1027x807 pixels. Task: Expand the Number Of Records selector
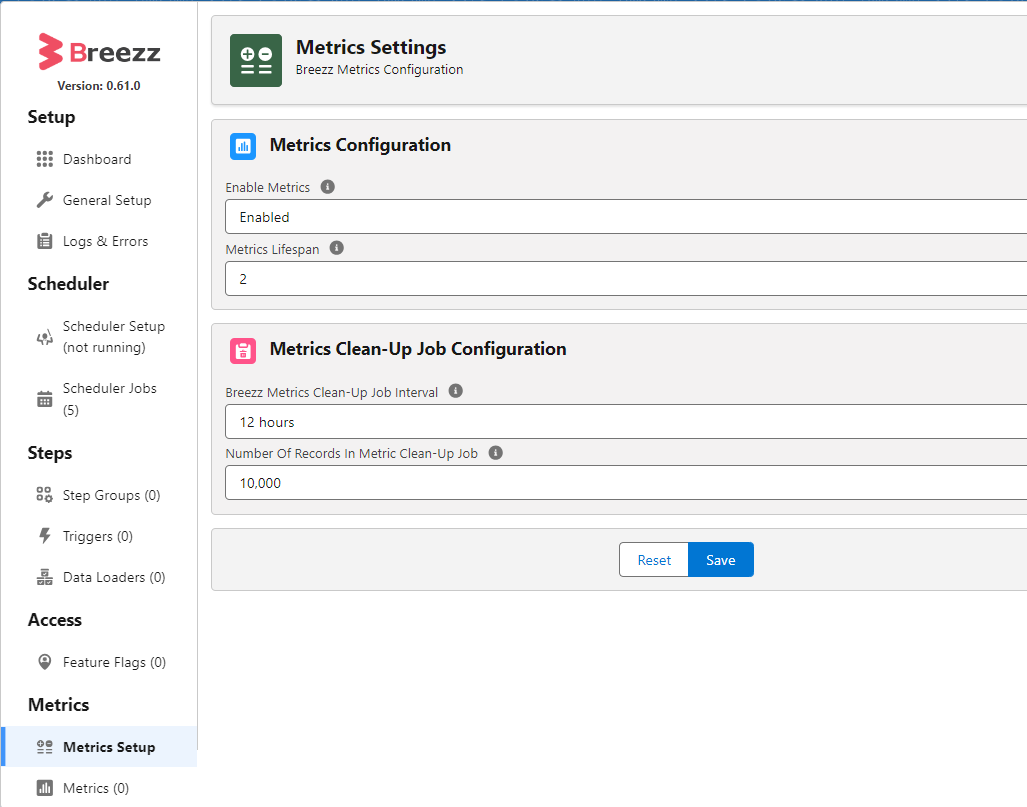(x=620, y=483)
